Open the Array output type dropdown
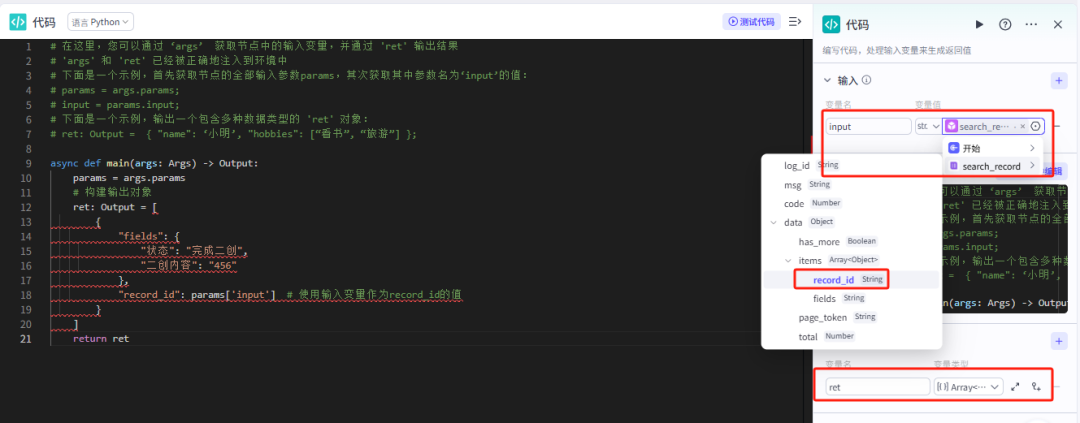 tap(968, 387)
